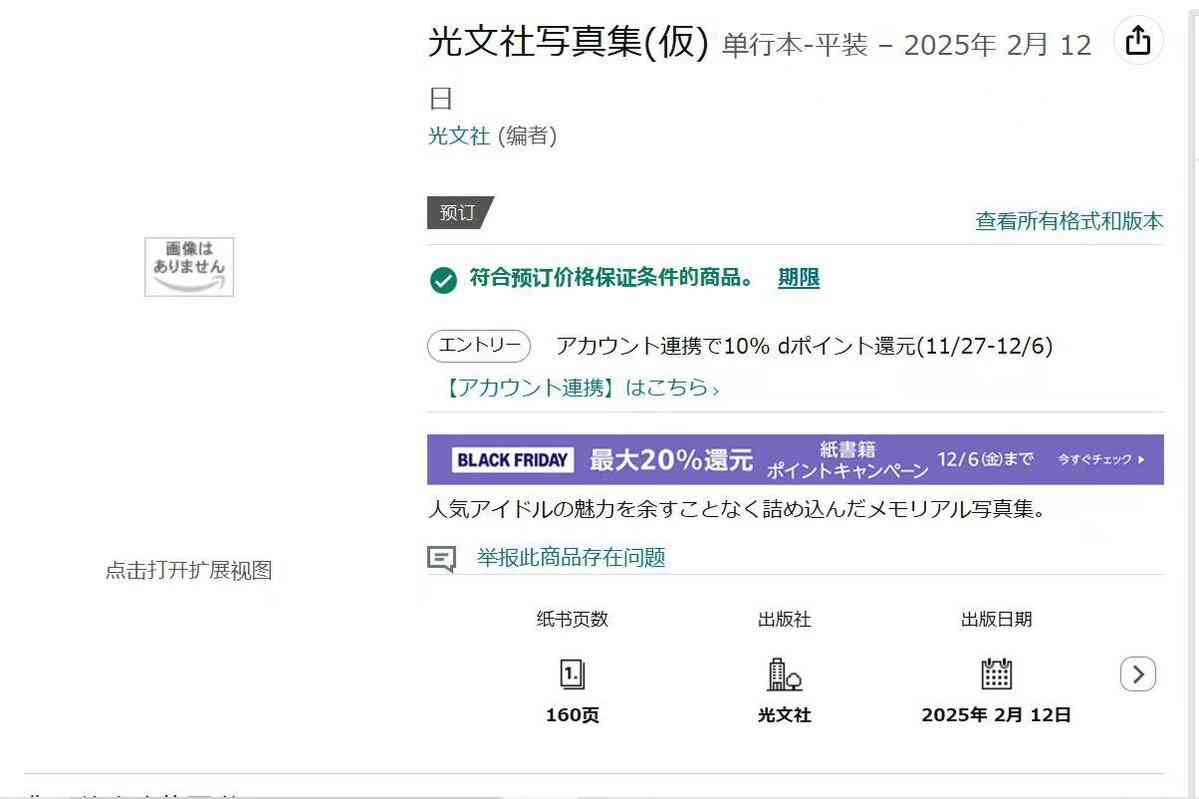The width and height of the screenshot is (1199, 799).
Task: Click the 纸书页数 label
Action: coord(572,619)
